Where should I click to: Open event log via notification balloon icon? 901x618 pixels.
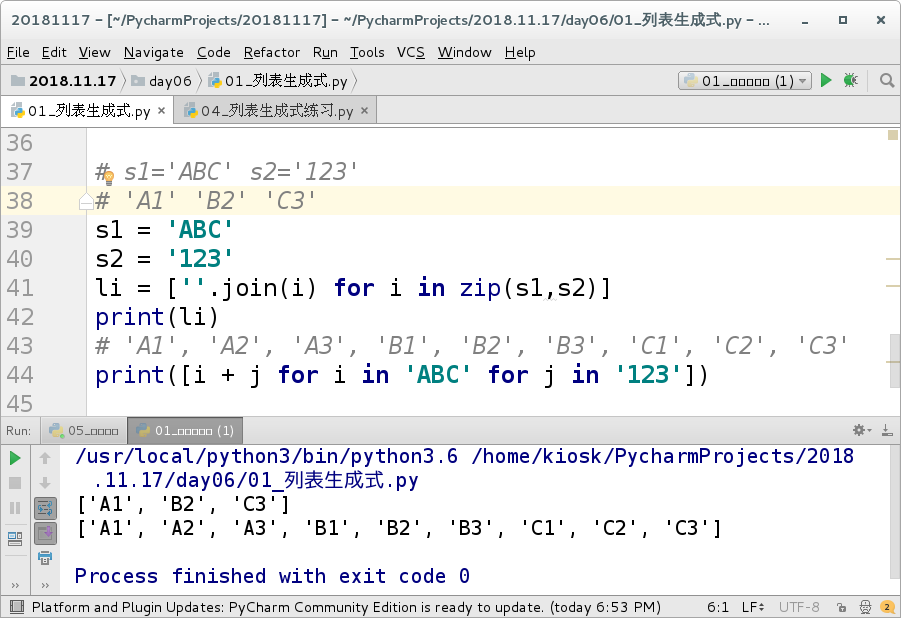(x=886, y=606)
